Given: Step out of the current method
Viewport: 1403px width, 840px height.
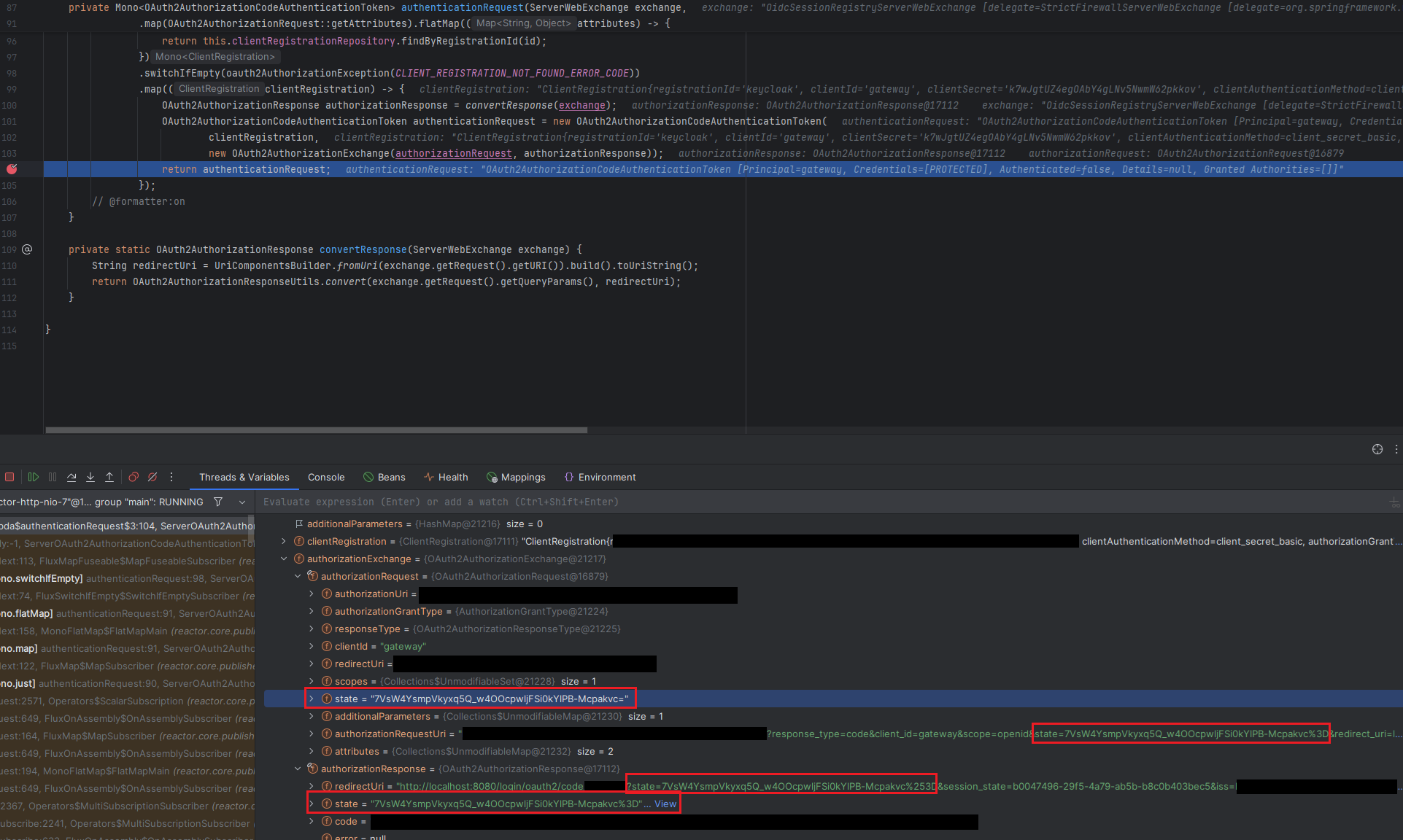Looking at the screenshot, I should (x=109, y=477).
